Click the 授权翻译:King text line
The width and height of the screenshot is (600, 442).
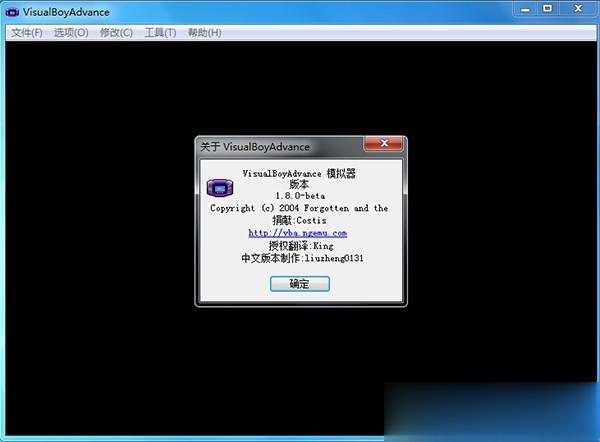pyautogui.click(x=301, y=246)
